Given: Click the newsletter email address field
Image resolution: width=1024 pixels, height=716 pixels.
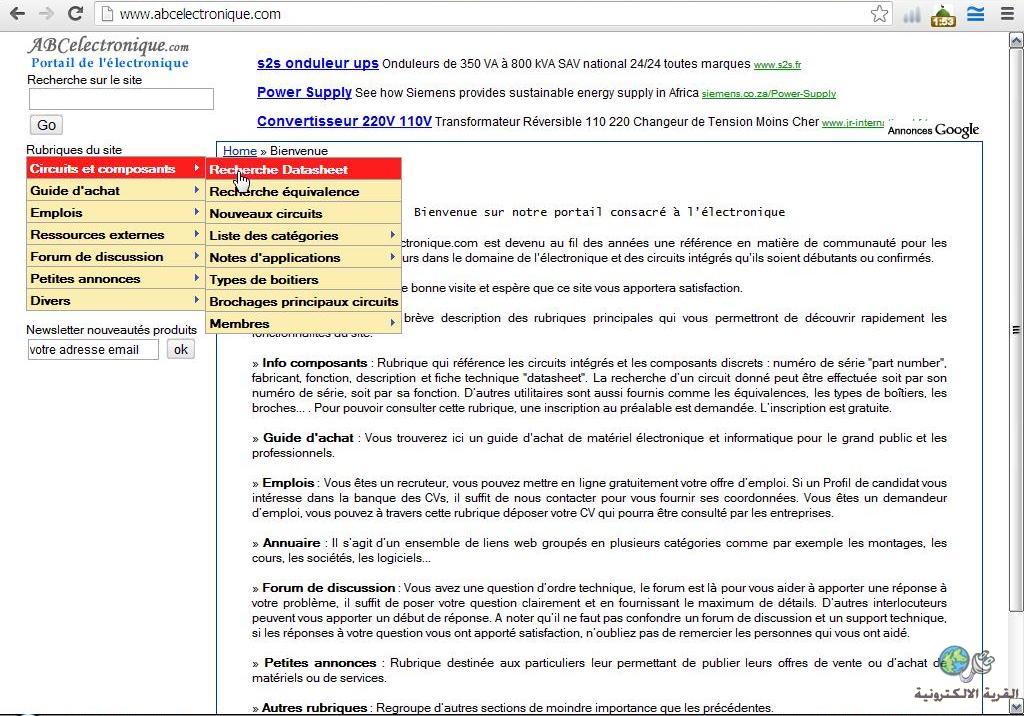Looking at the screenshot, I should tap(93, 350).
